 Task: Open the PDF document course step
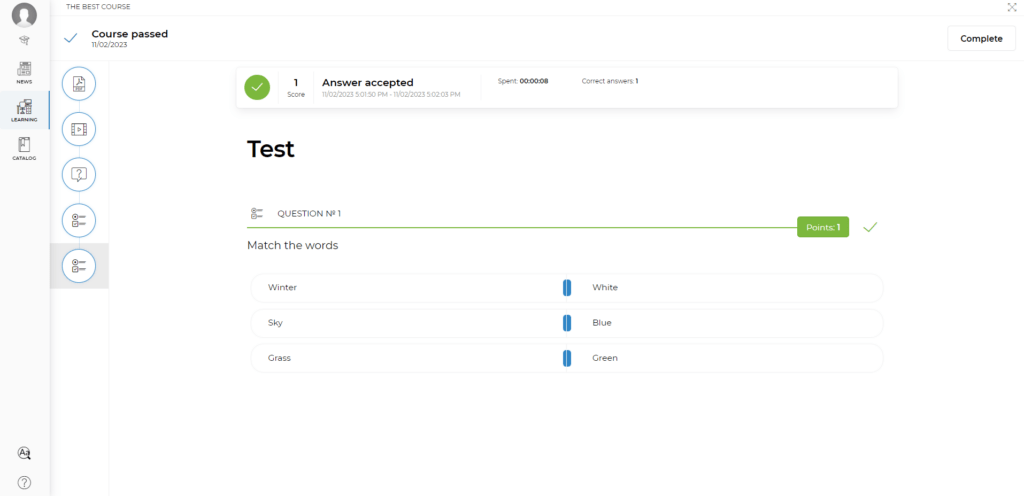pyautogui.click(x=79, y=84)
